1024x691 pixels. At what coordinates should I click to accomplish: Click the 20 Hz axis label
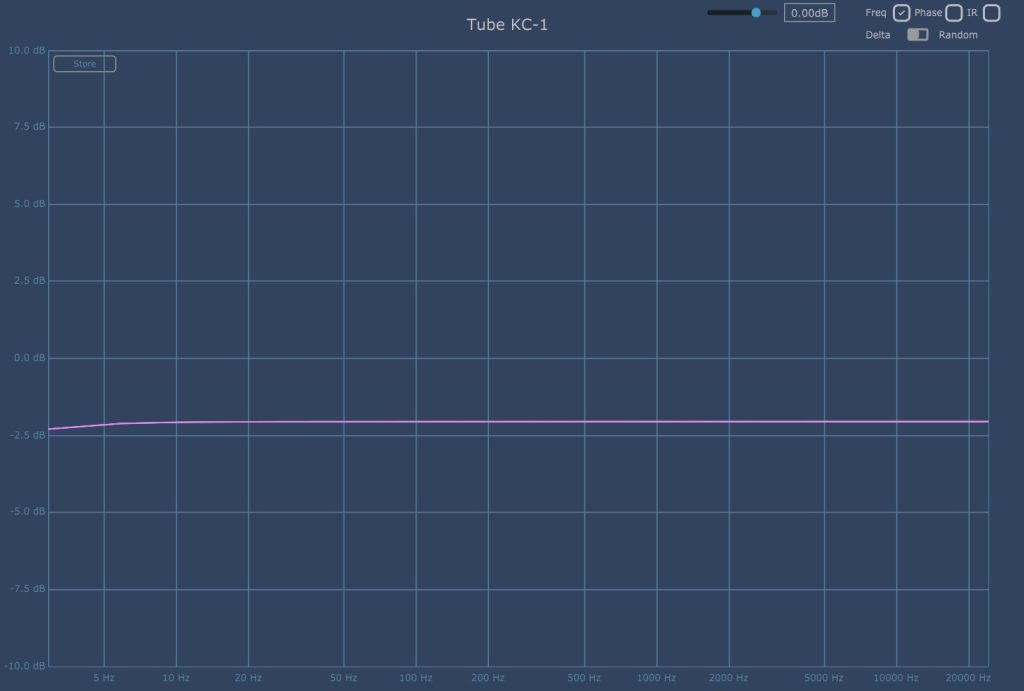point(248,678)
